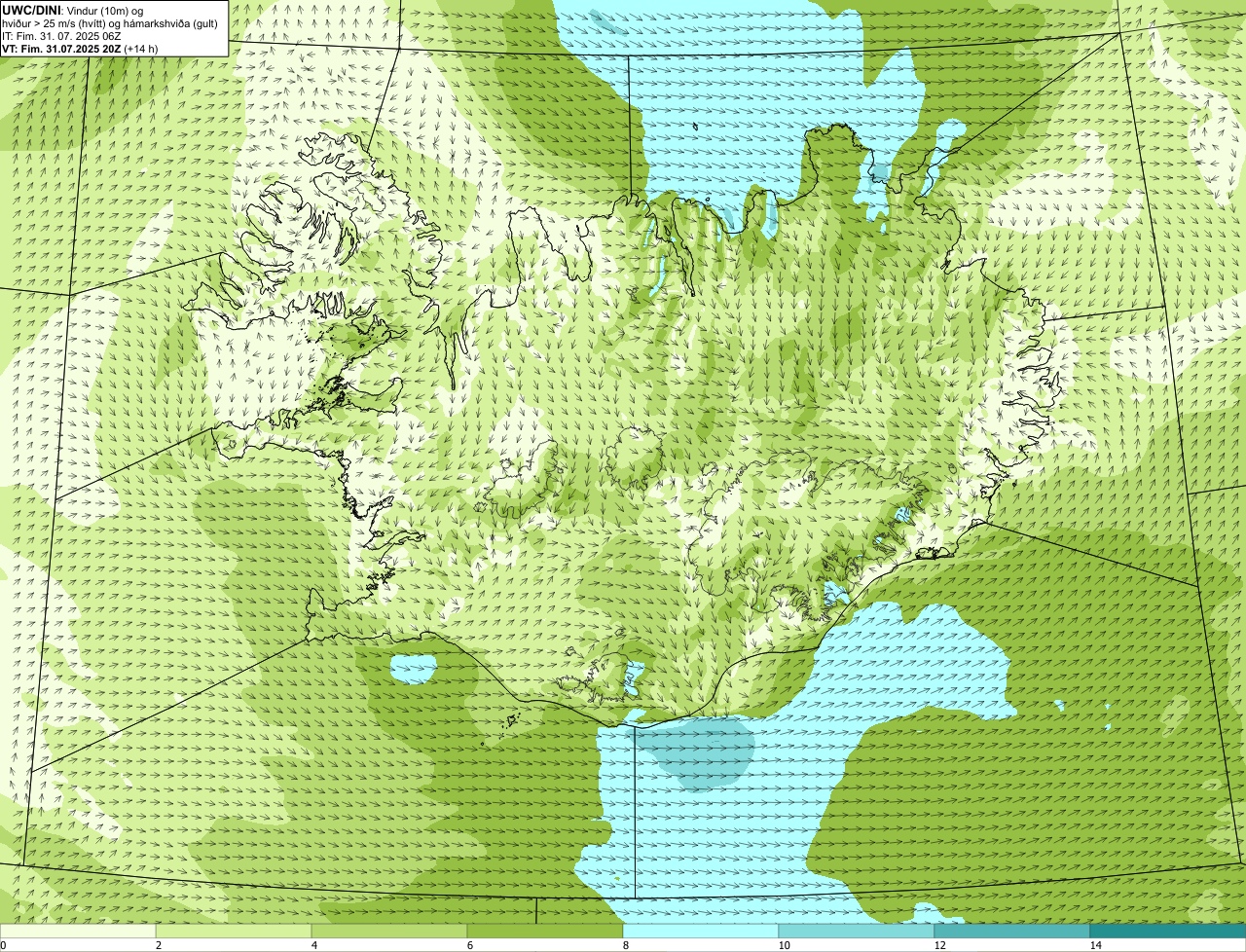This screenshot has height=952, width=1246.
Task: Click the 12–14 m/s teal legend segment
Action: click(1012, 931)
